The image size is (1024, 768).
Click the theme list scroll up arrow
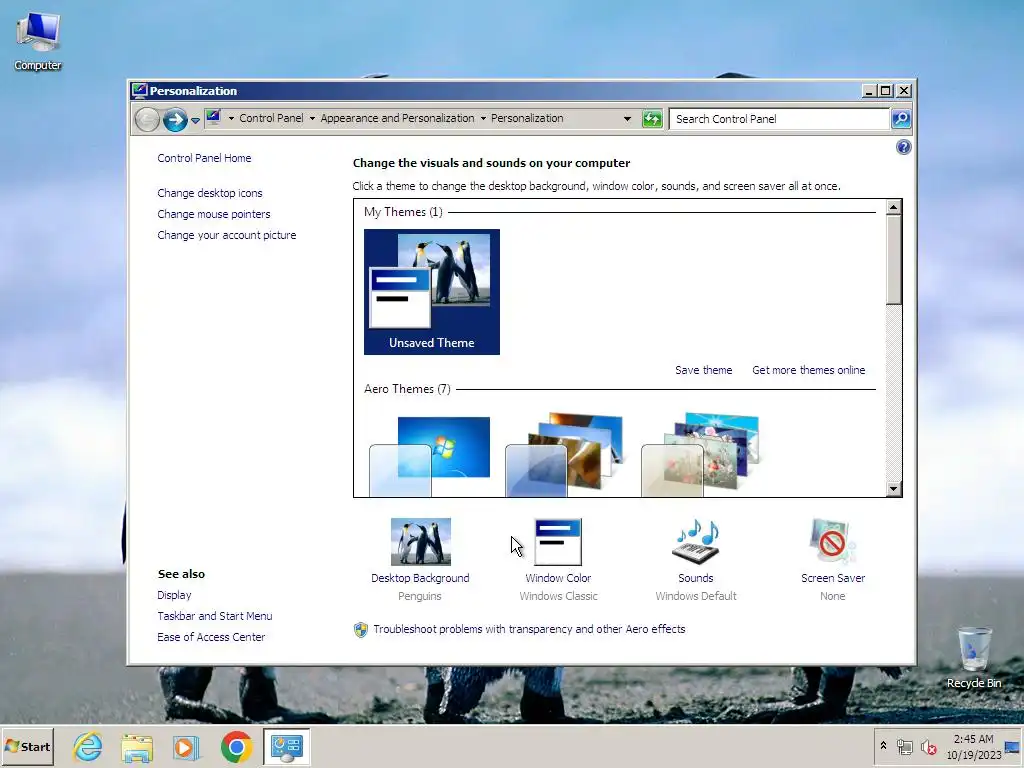tap(893, 207)
